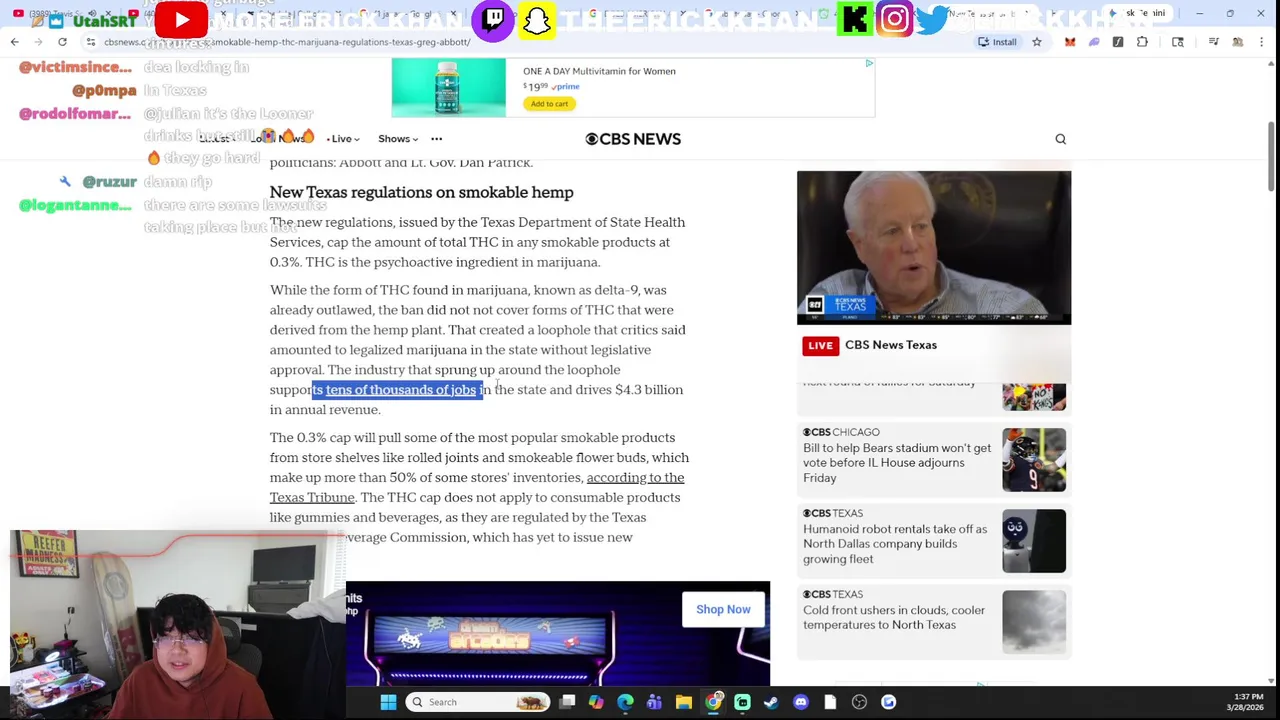Image resolution: width=1280 pixels, height=720 pixels.
Task: Open the black script extension icon
Action: click(1118, 42)
